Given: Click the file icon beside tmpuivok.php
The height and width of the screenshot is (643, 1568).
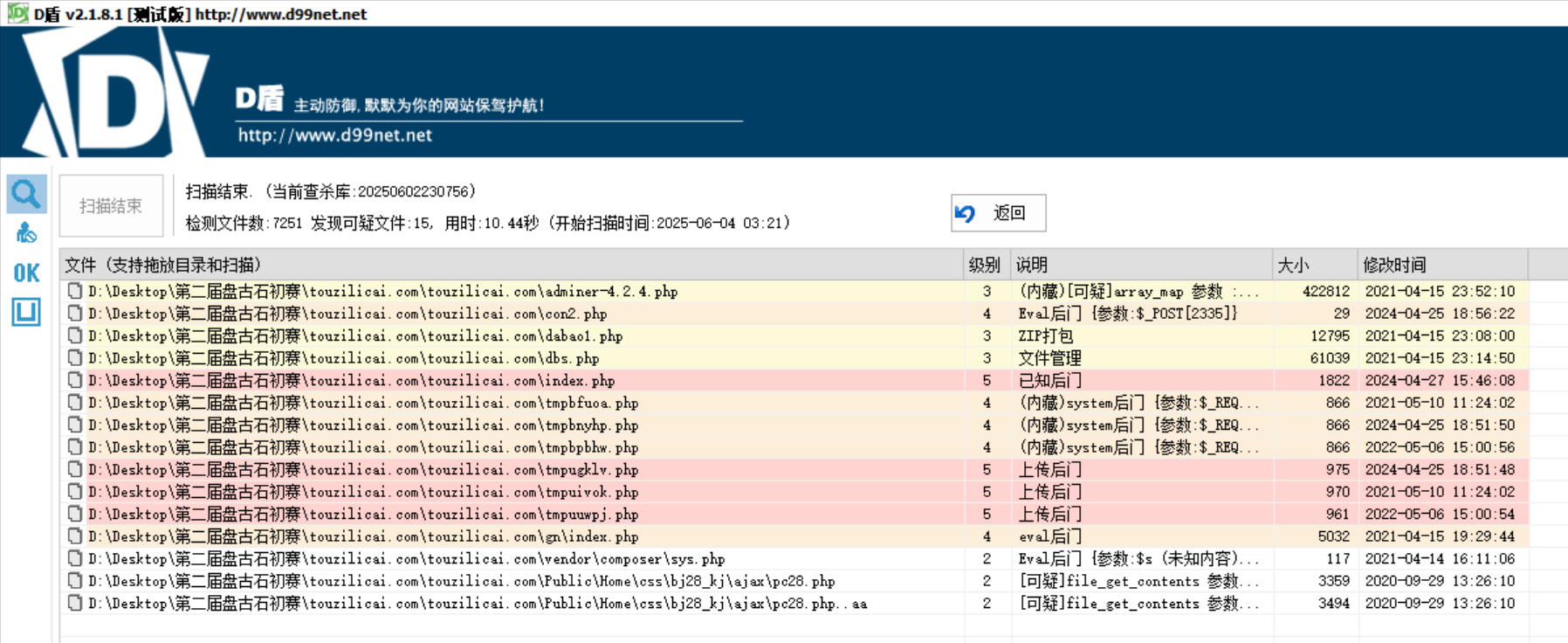Looking at the screenshot, I should 75,492.
